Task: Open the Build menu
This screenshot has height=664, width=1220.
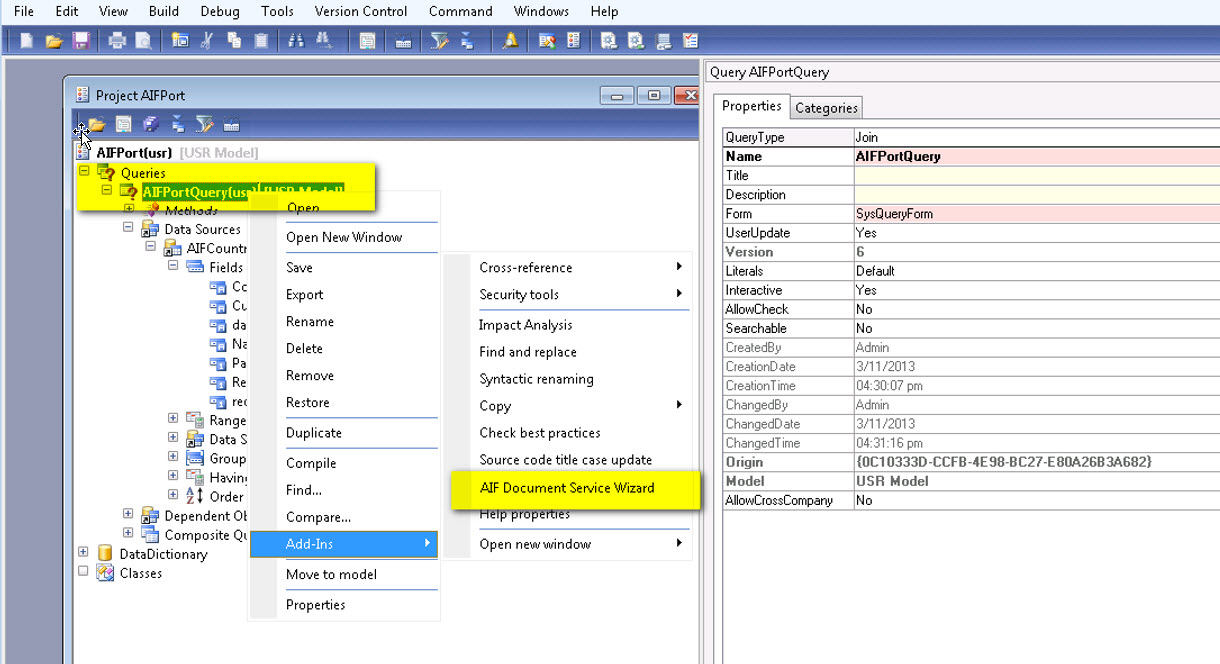Action: point(163,11)
